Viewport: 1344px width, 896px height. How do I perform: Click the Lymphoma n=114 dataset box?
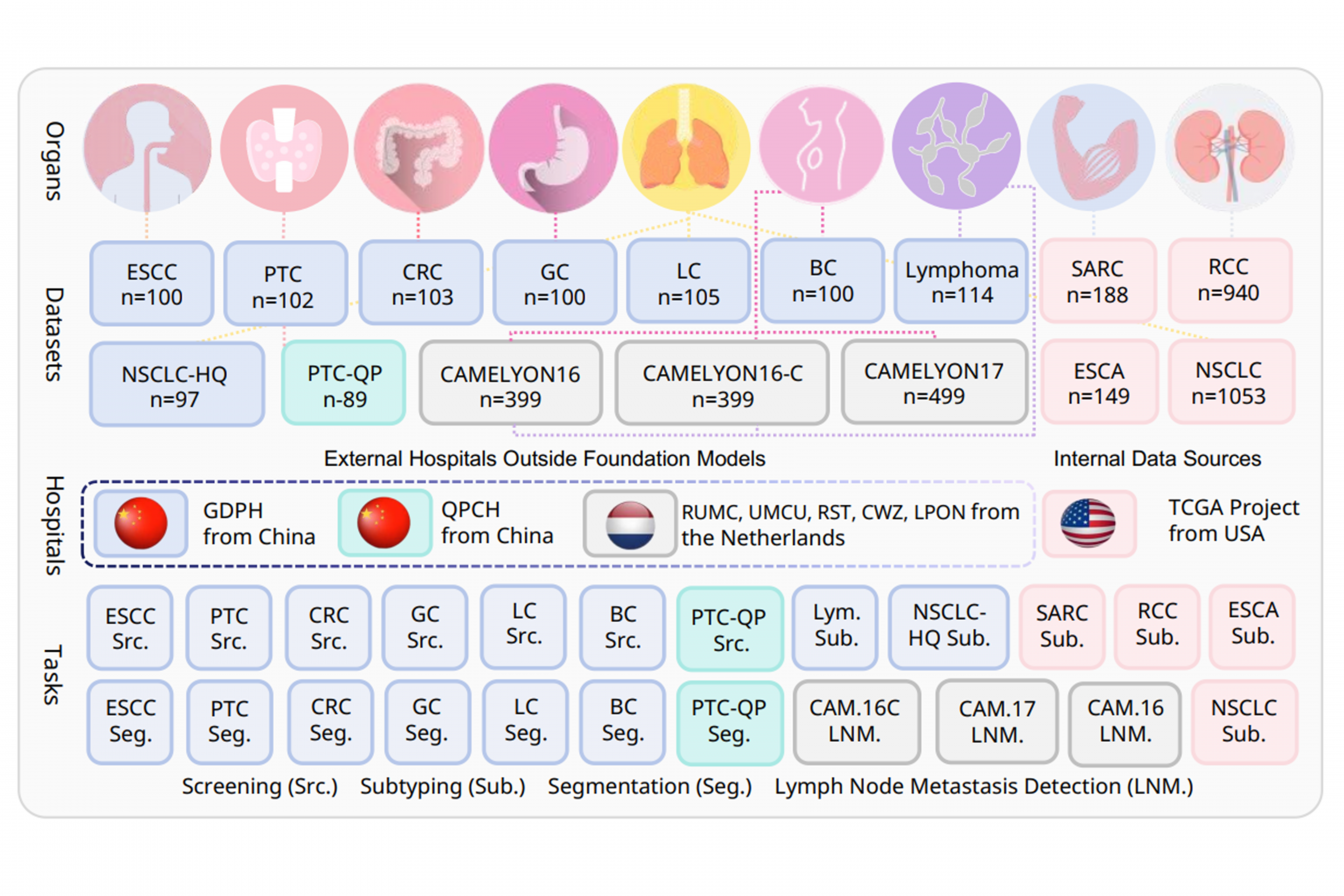(961, 281)
